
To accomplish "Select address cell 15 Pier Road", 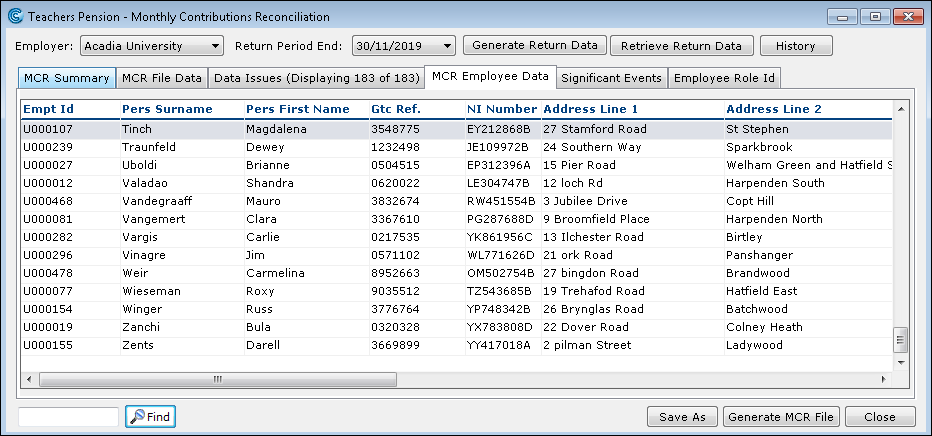I will [632, 165].
